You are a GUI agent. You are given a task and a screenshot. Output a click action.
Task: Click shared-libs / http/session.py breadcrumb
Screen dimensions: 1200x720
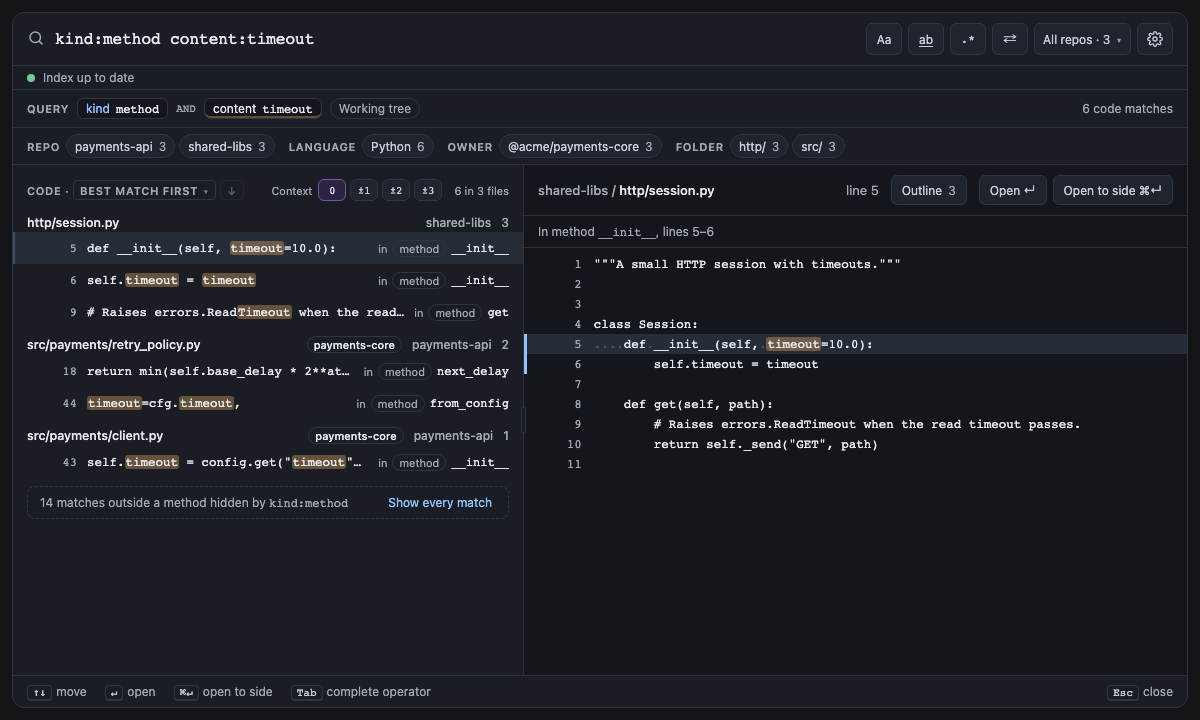(x=626, y=191)
